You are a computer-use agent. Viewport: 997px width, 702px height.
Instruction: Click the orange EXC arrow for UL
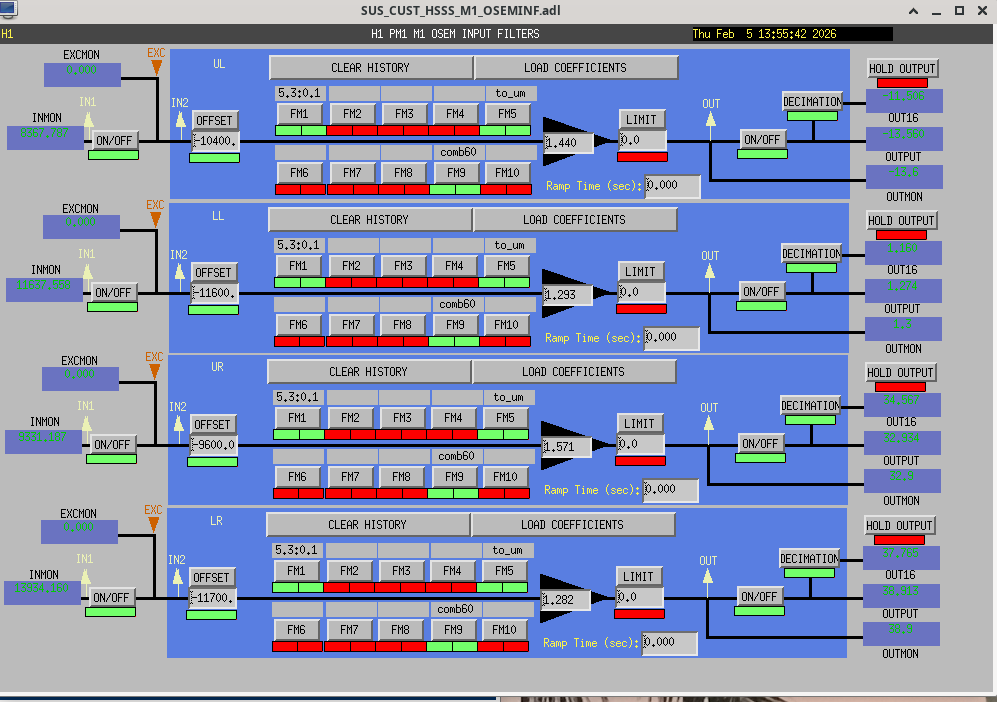tap(156, 67)
